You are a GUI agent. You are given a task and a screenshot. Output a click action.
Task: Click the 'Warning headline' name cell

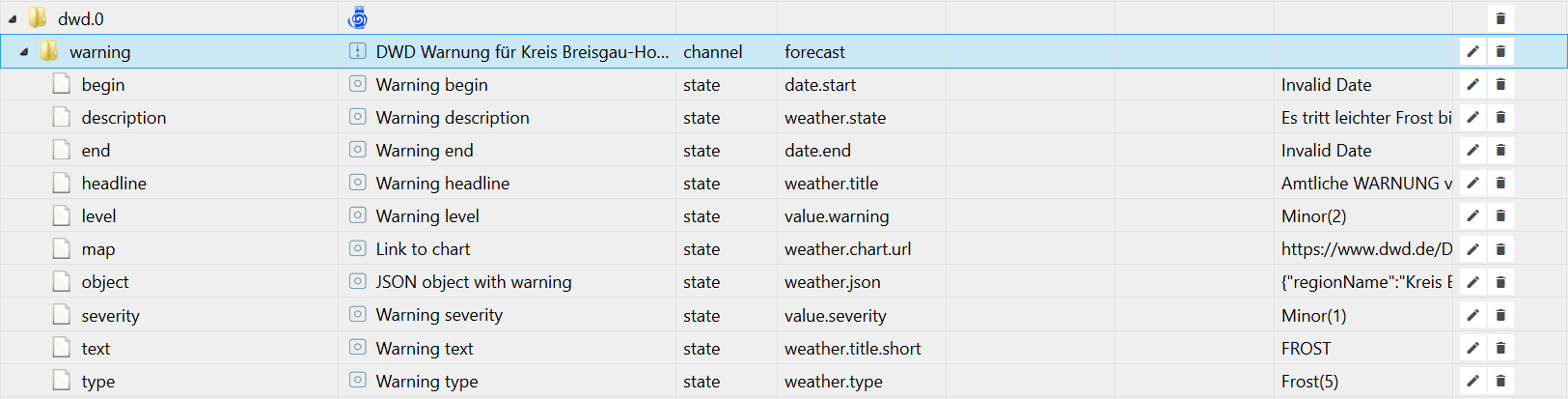pyautogui.click(x=442, y=184)
